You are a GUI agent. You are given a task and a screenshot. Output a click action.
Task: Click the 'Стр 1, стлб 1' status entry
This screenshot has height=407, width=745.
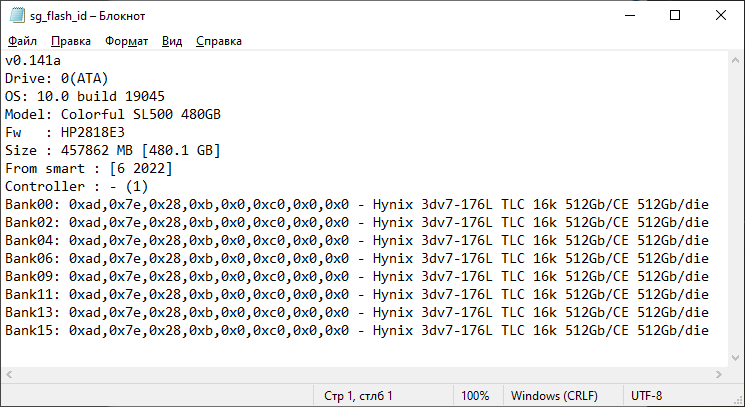pos(358,396)
